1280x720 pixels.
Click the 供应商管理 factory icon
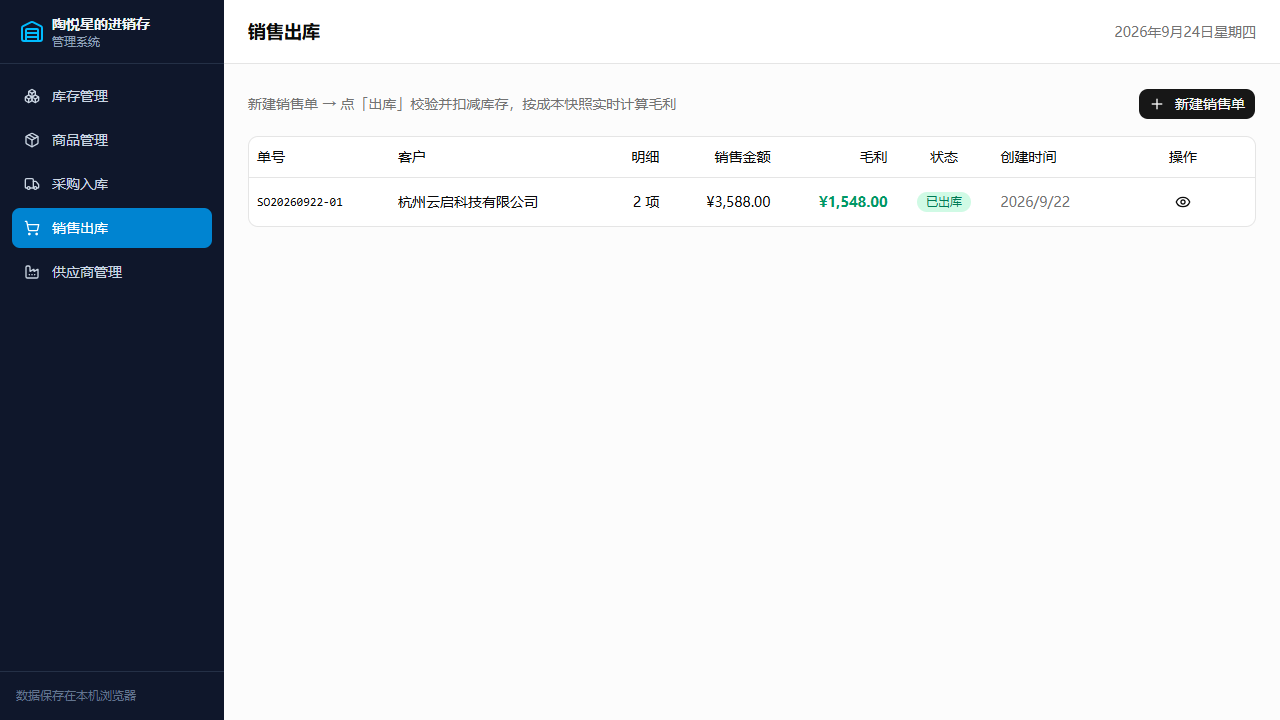(32, 272)
